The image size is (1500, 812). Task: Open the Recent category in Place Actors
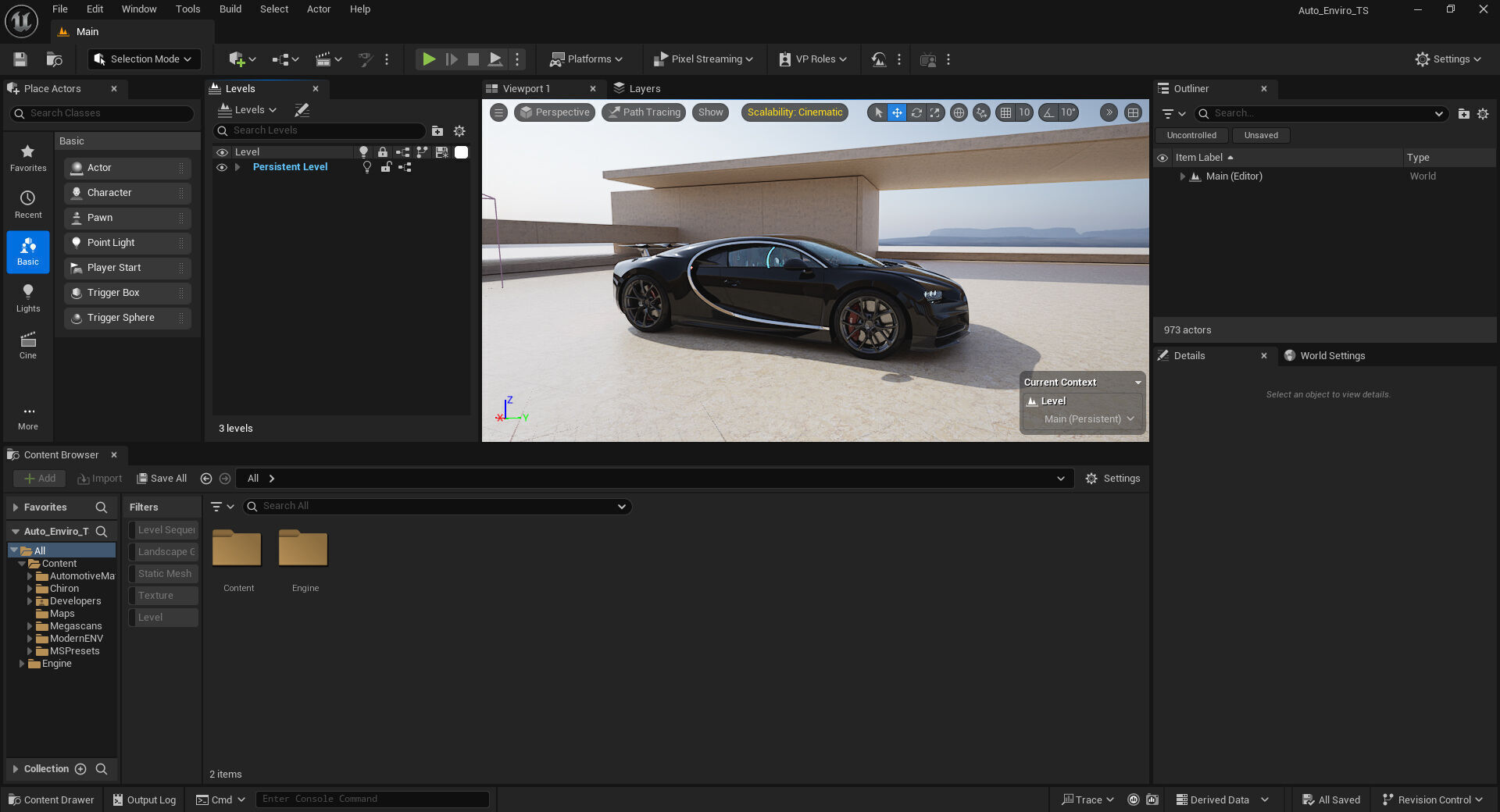pyautogui.click(x=28, y=205)
